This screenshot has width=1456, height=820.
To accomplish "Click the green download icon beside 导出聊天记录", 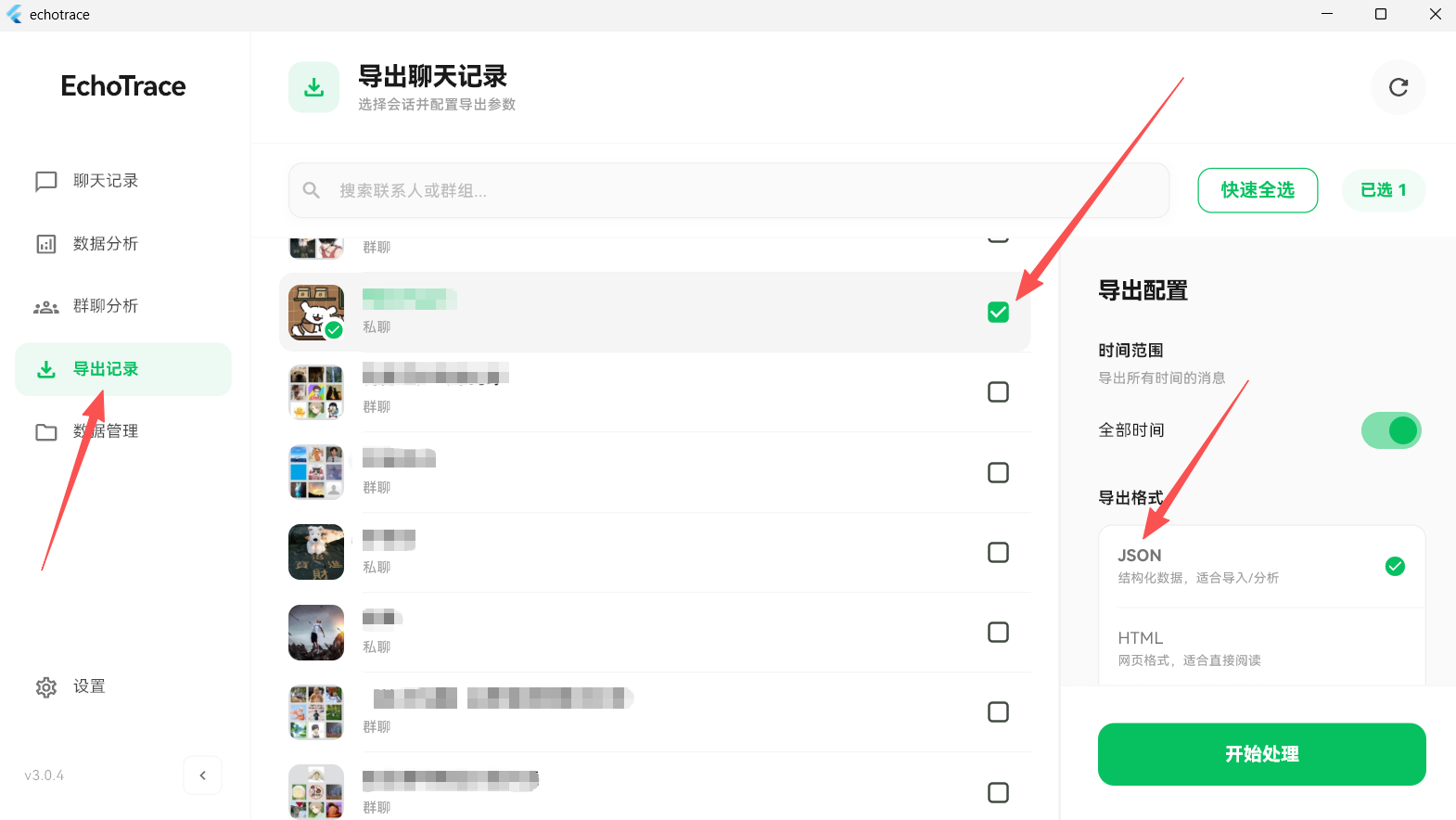I will [x=314, y=87].
